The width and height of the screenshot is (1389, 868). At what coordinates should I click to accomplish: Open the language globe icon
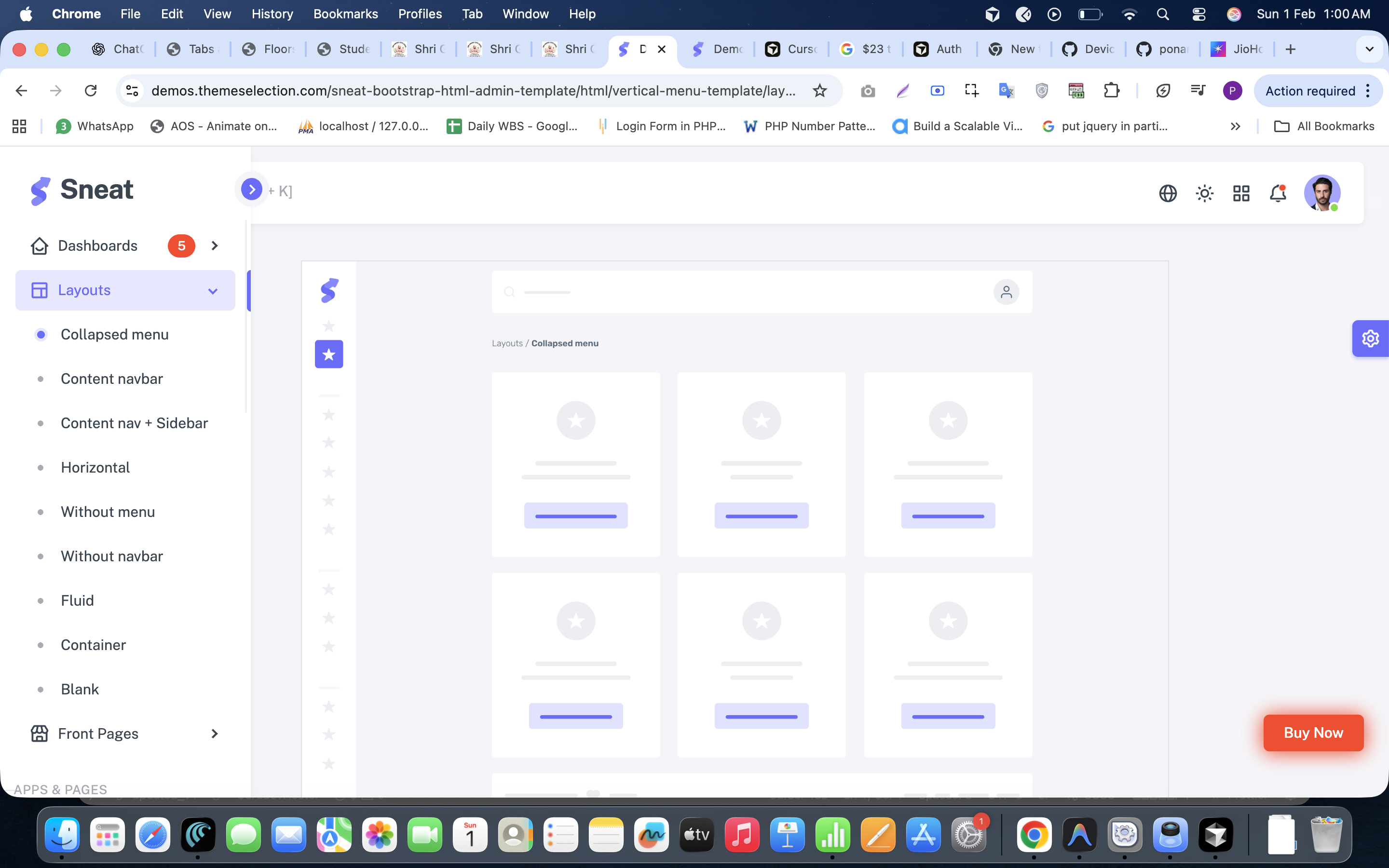pyautogui.click(x=1168, y=193)
